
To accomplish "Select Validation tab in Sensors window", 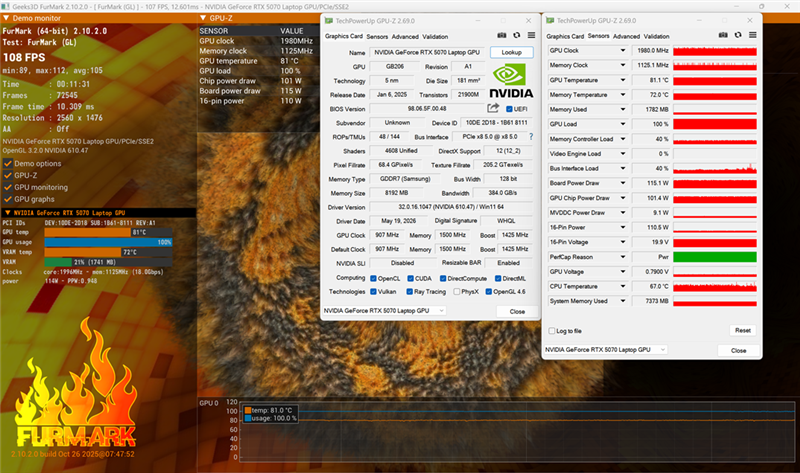I will [x=657, y=37].
